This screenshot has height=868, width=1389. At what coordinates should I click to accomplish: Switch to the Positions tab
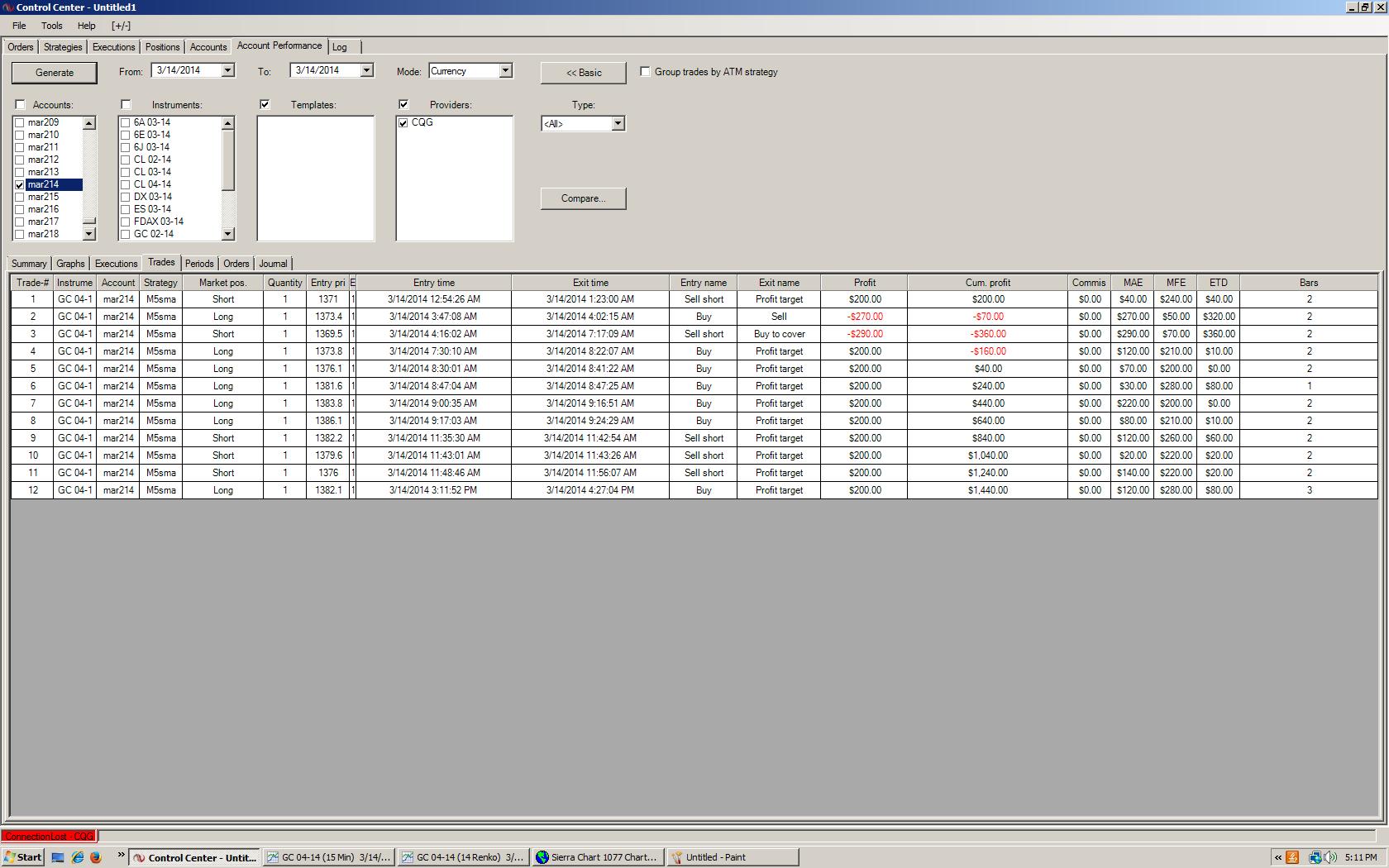coord(162,47)
